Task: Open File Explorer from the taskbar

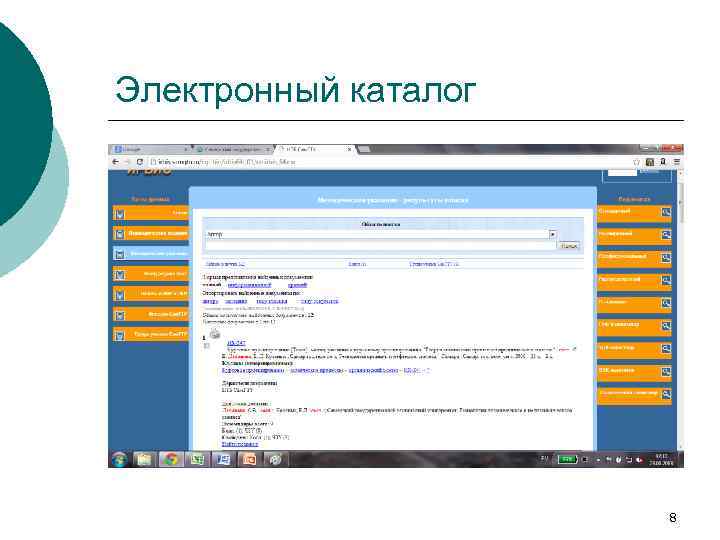Action: click(x=144, y=459)
